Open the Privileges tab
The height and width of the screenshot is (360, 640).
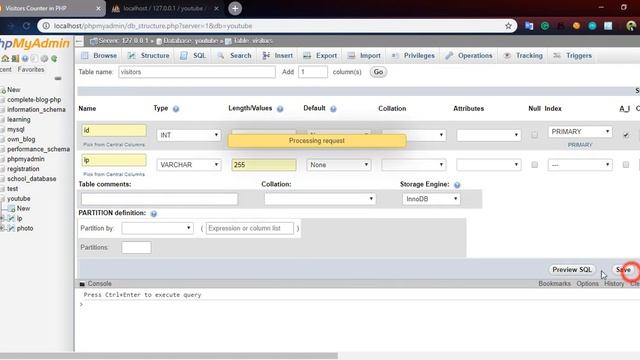pyautogui.click(x=413, y=56)
